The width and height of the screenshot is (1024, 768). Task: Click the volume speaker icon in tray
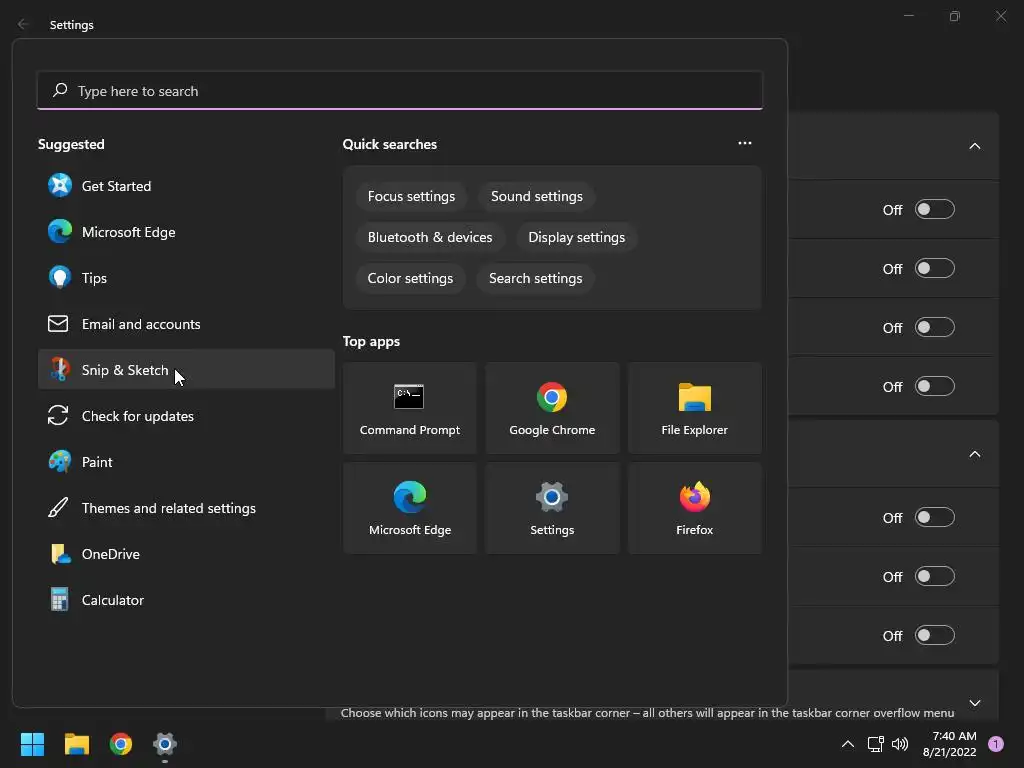[900, 744]
